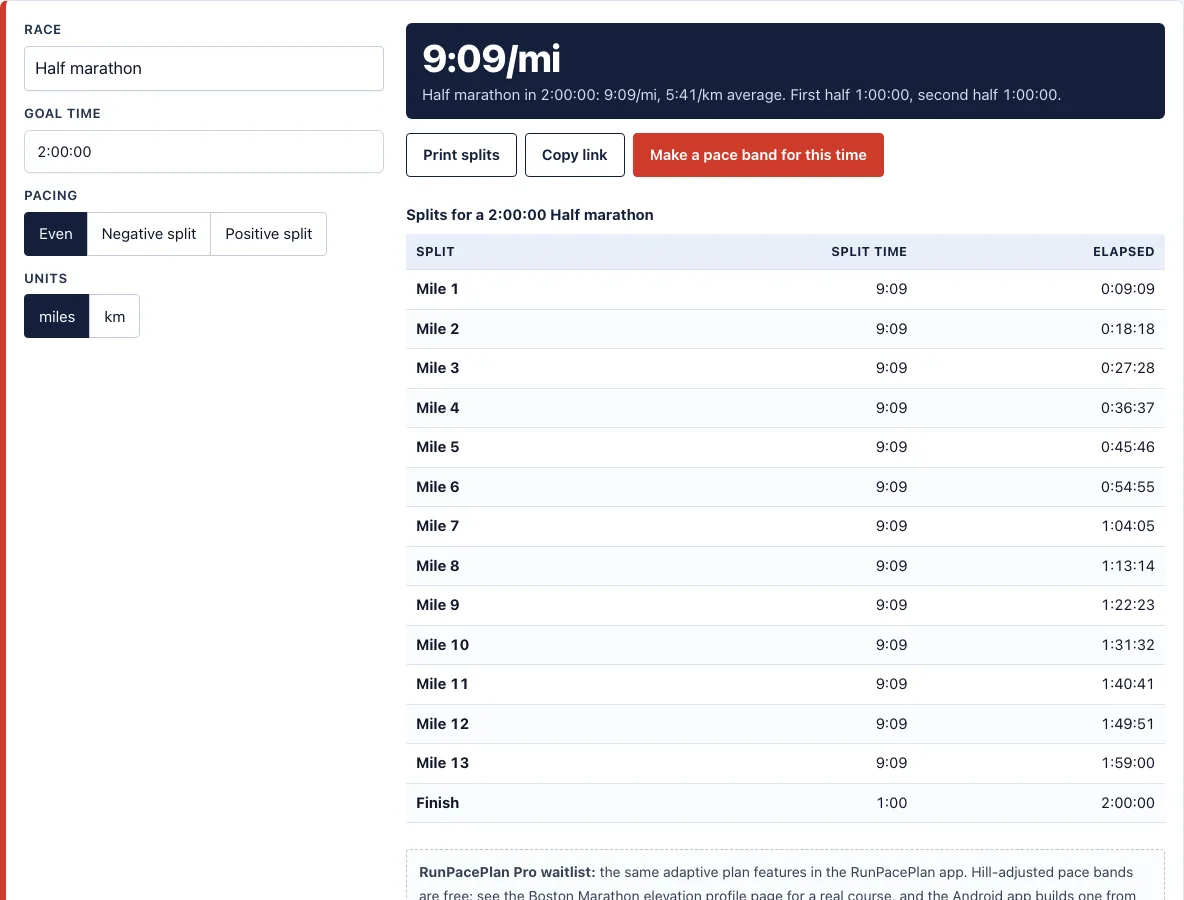The height and width of the screenshot is (900, 1184).
Task: Click the Finish split time 1:00
Action: (x=892, y=803)
